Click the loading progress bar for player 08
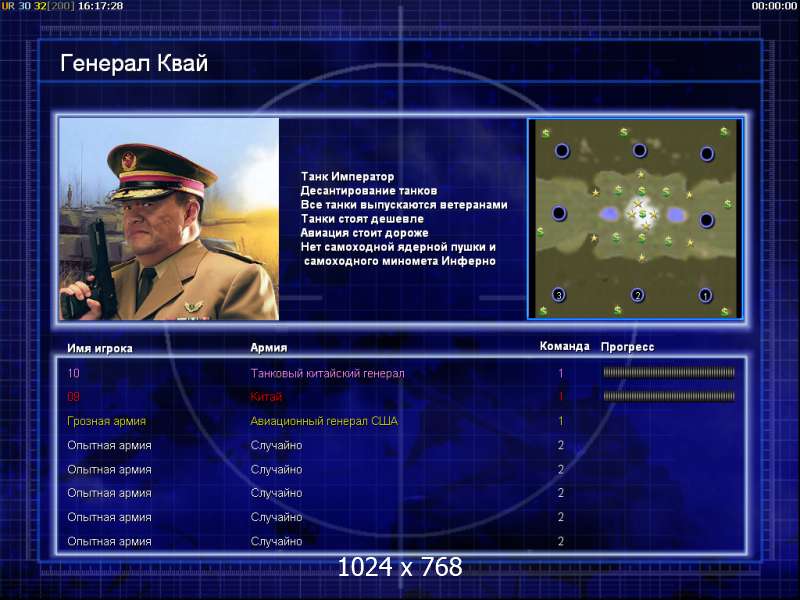 pyautogui.click(x=669, y=396)
